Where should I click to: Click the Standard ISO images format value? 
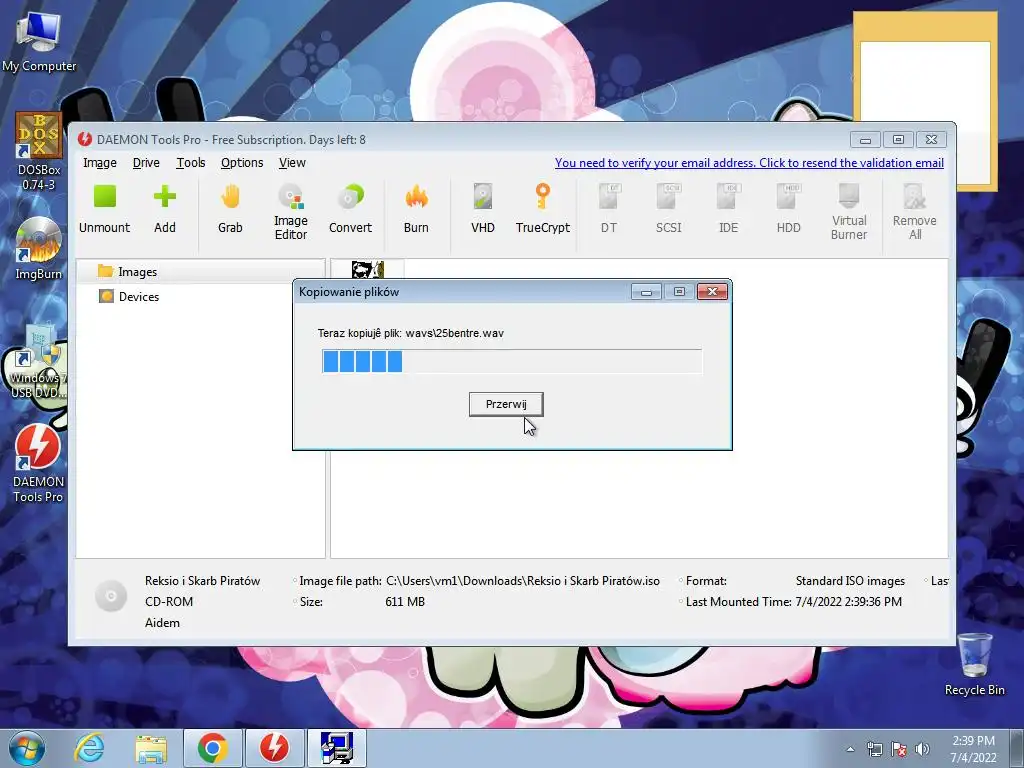pyautogui.click(x=850, y=581)
